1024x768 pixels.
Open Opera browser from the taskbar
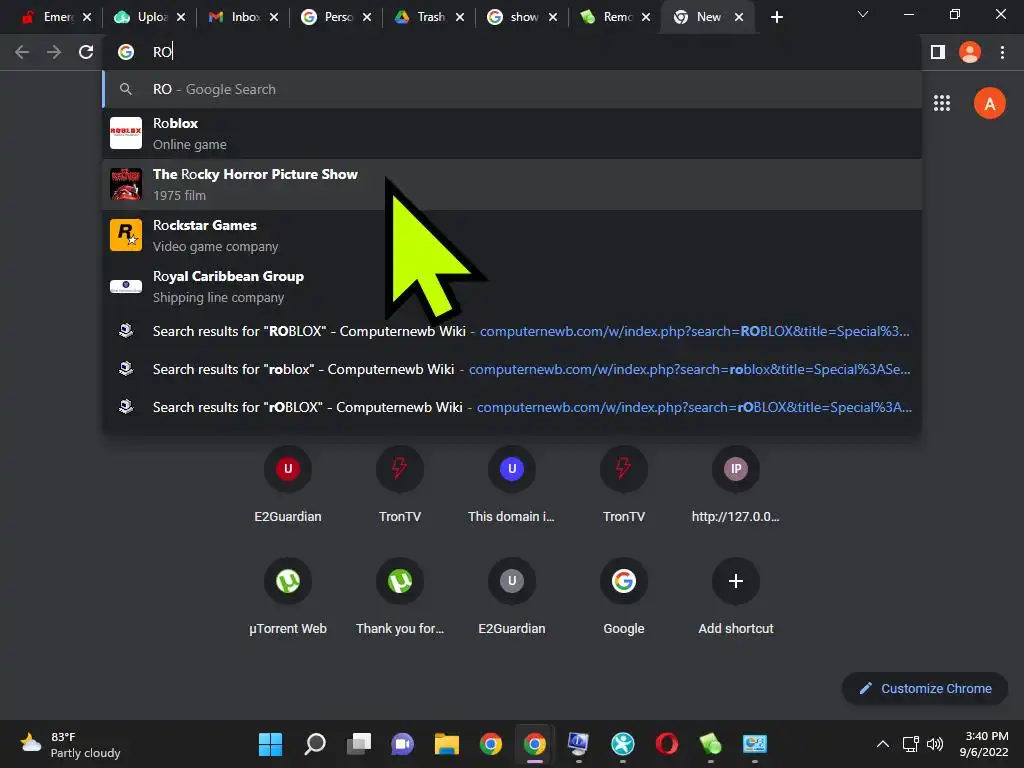666,744
